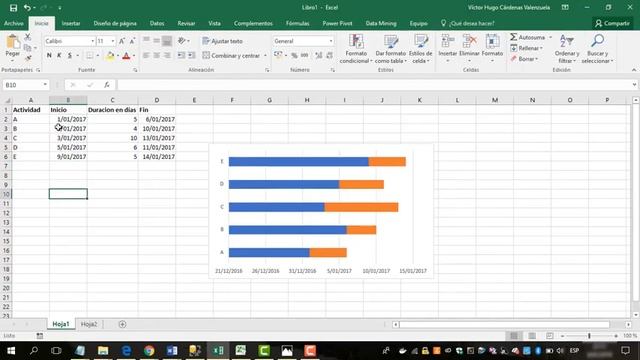Click the Undo arrow icon
Screen dimensions: 640x360
pyautogui.click(x=27, y=8)
